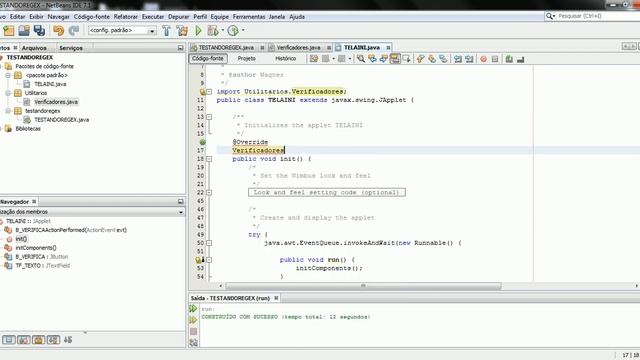Click Previous Bookmark icon
The height and width of the screenshot is (360, 640).
(420, 59)
